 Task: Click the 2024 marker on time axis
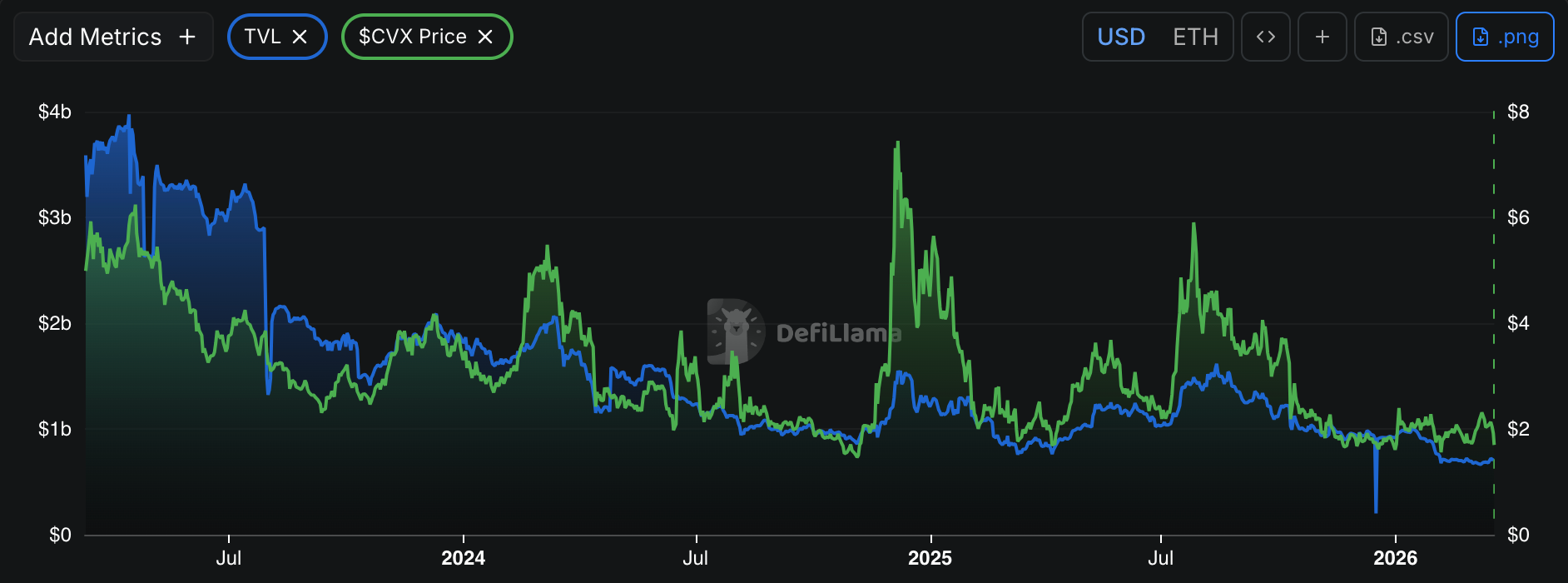tap(463, 557)
